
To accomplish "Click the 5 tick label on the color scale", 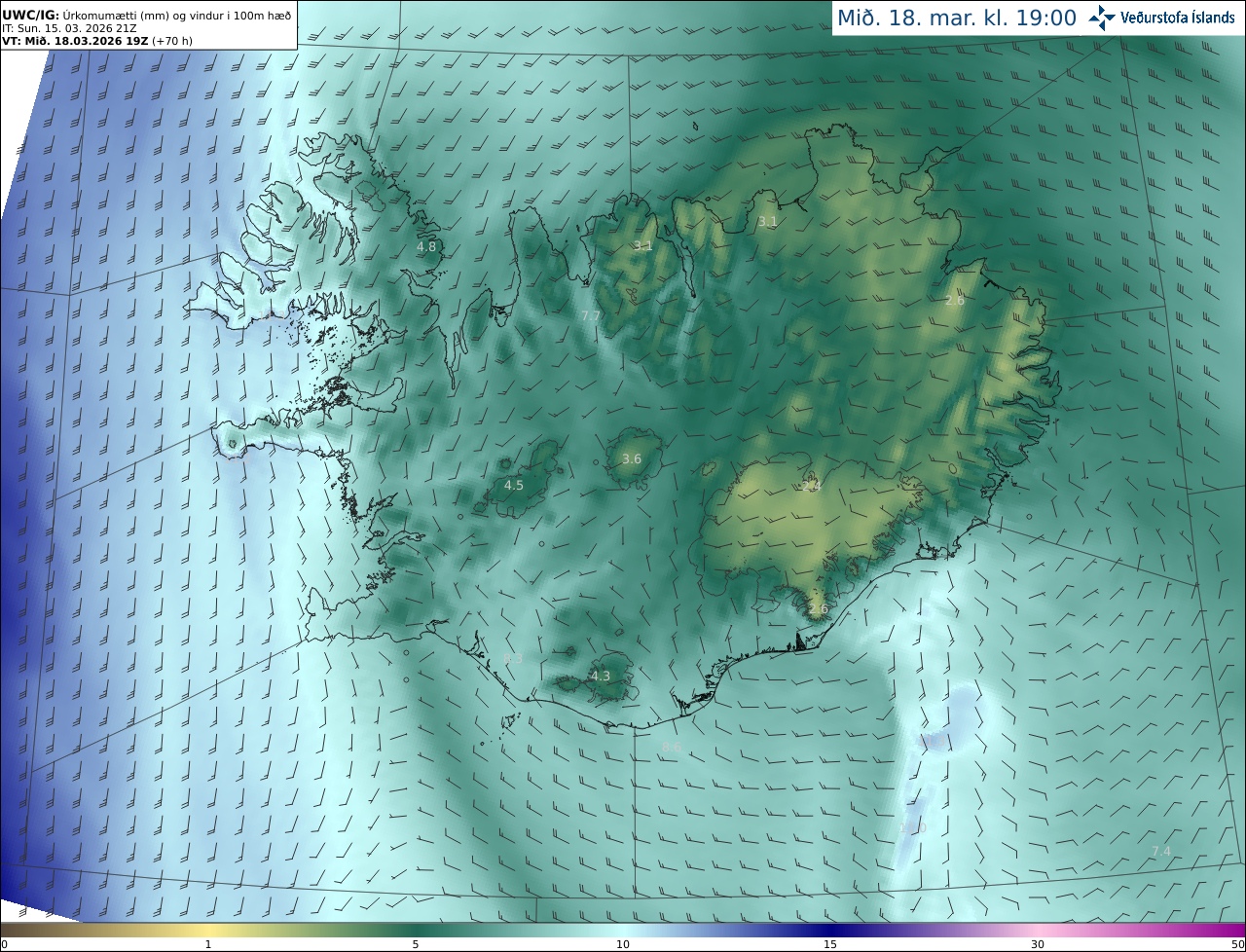I will coord(416,944).
